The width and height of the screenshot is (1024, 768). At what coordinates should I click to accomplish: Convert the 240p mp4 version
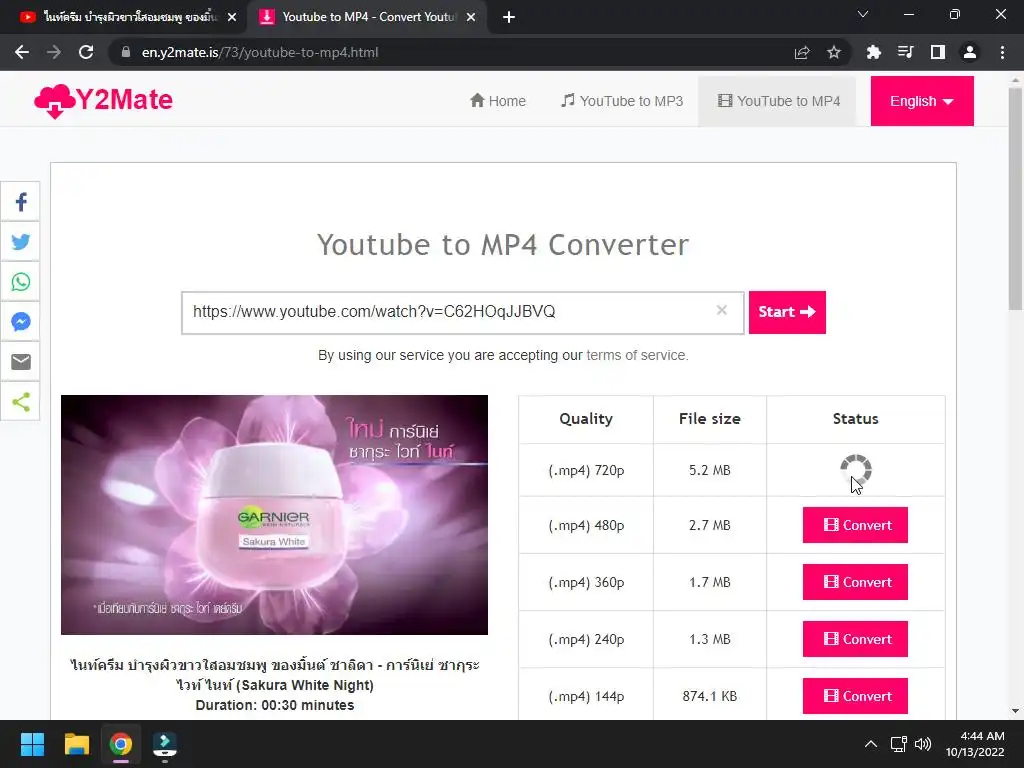[855, 639]
